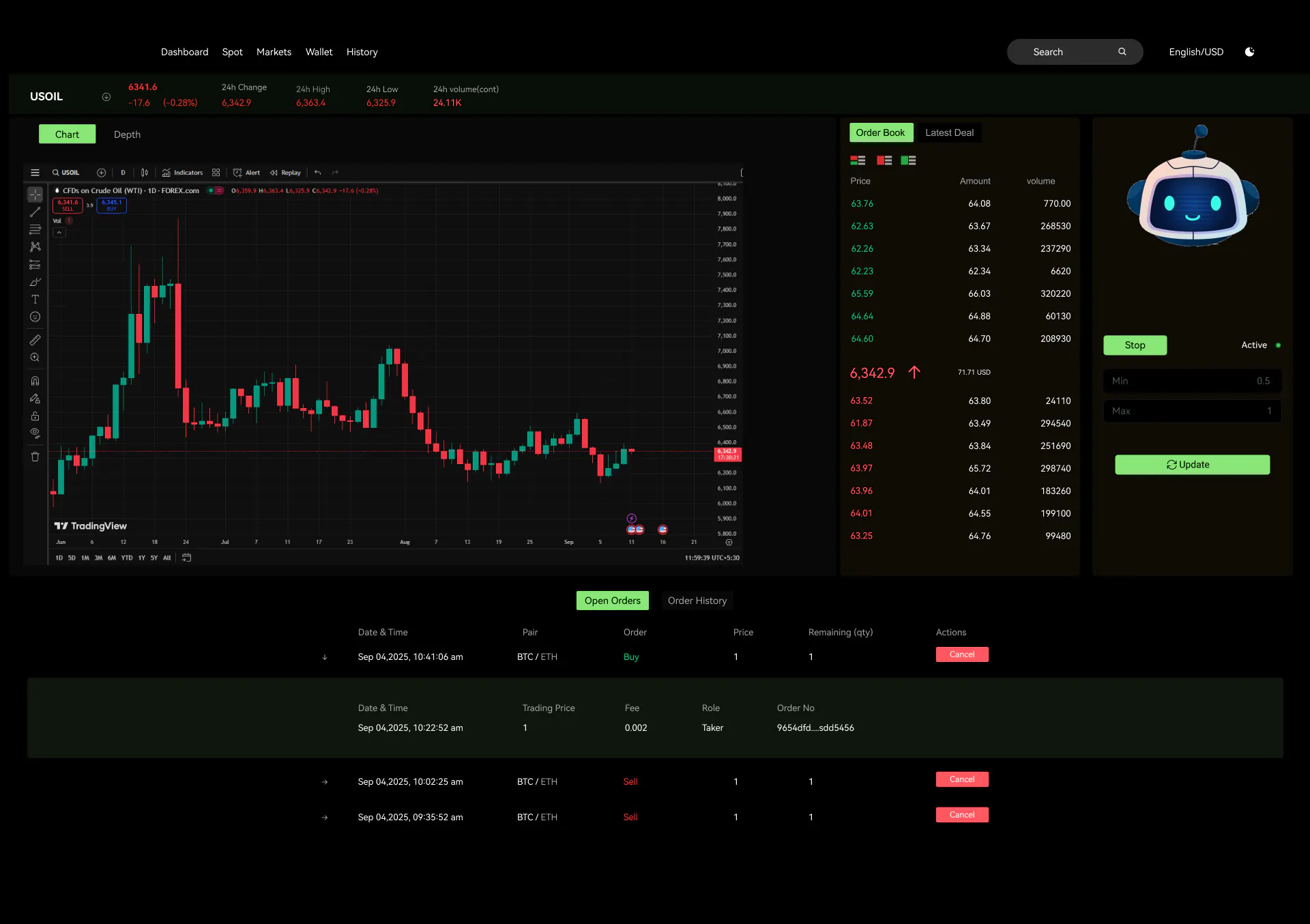This screenshot has height=924, width=1310.
Task: Open the emoji icons tool
Action: coord(35,317)
